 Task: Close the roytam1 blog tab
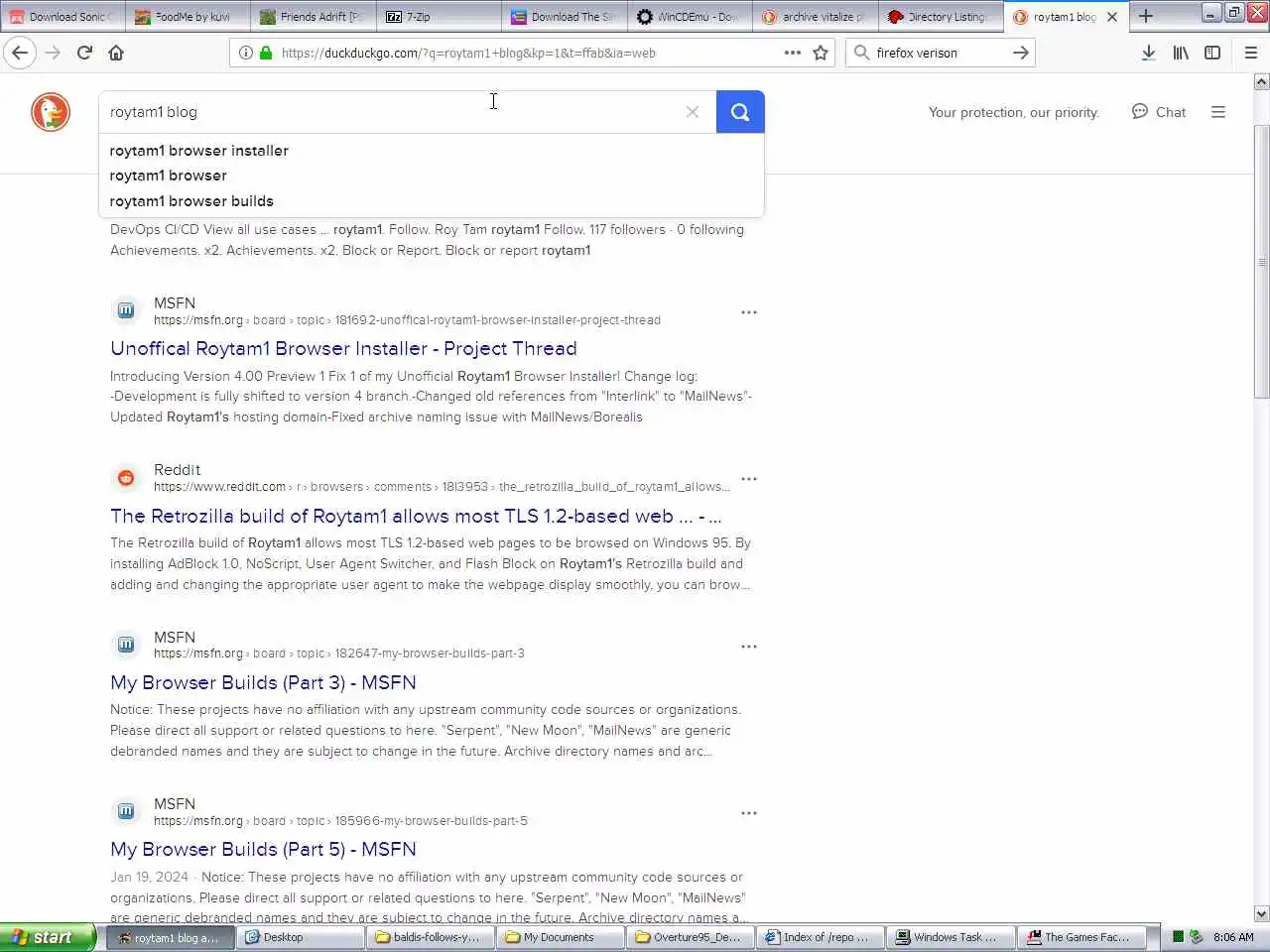click(1112, 17)
